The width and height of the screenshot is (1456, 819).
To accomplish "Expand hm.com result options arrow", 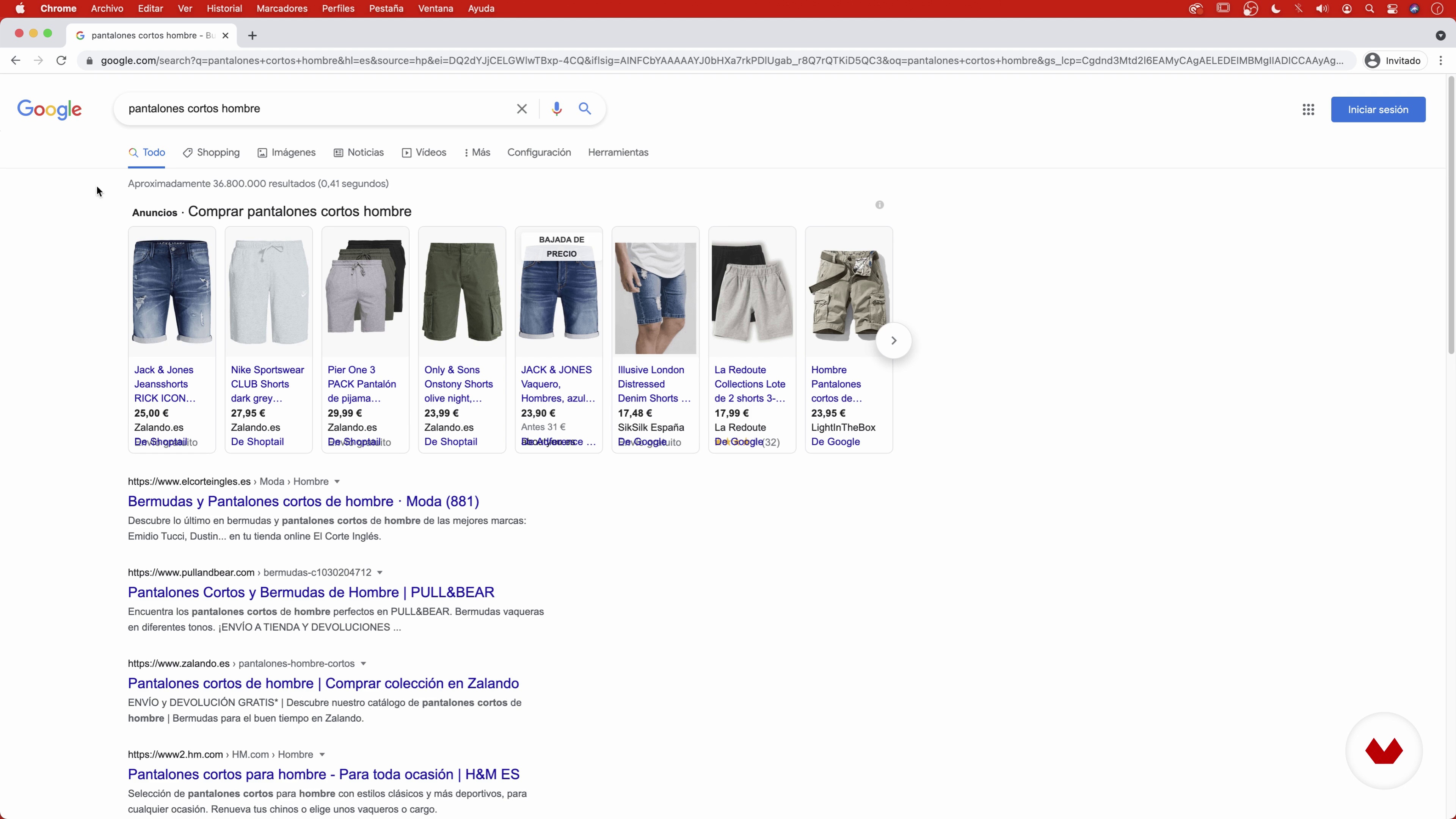I will tap(322, 755).
